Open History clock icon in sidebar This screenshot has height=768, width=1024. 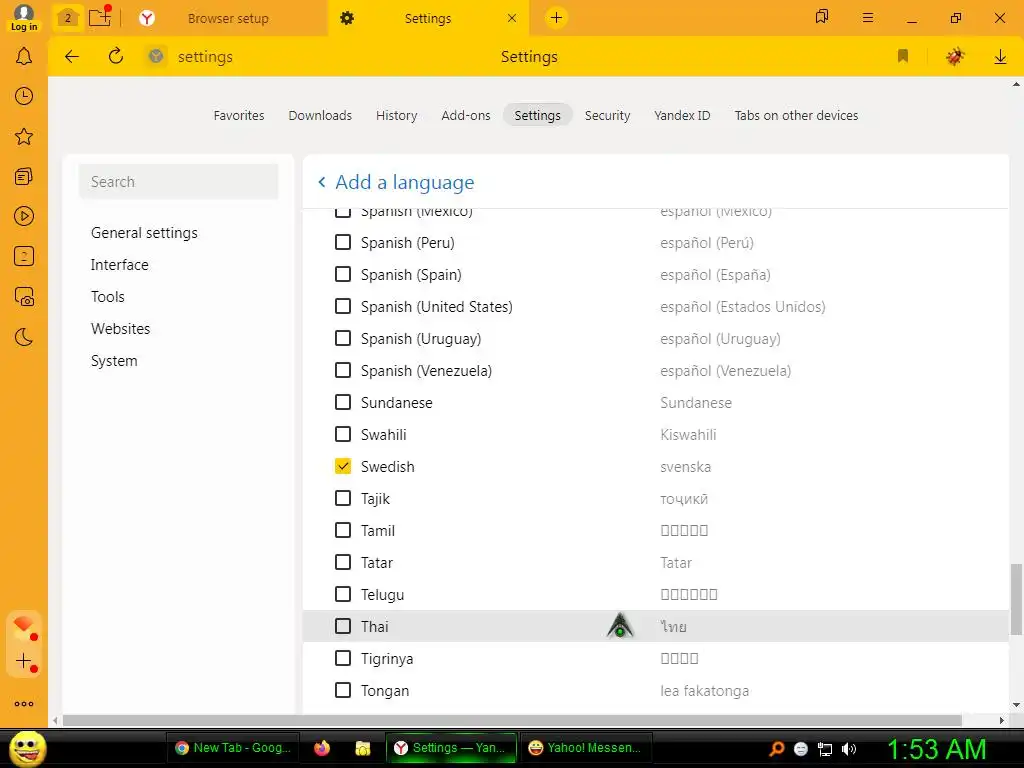pos(24,96)
